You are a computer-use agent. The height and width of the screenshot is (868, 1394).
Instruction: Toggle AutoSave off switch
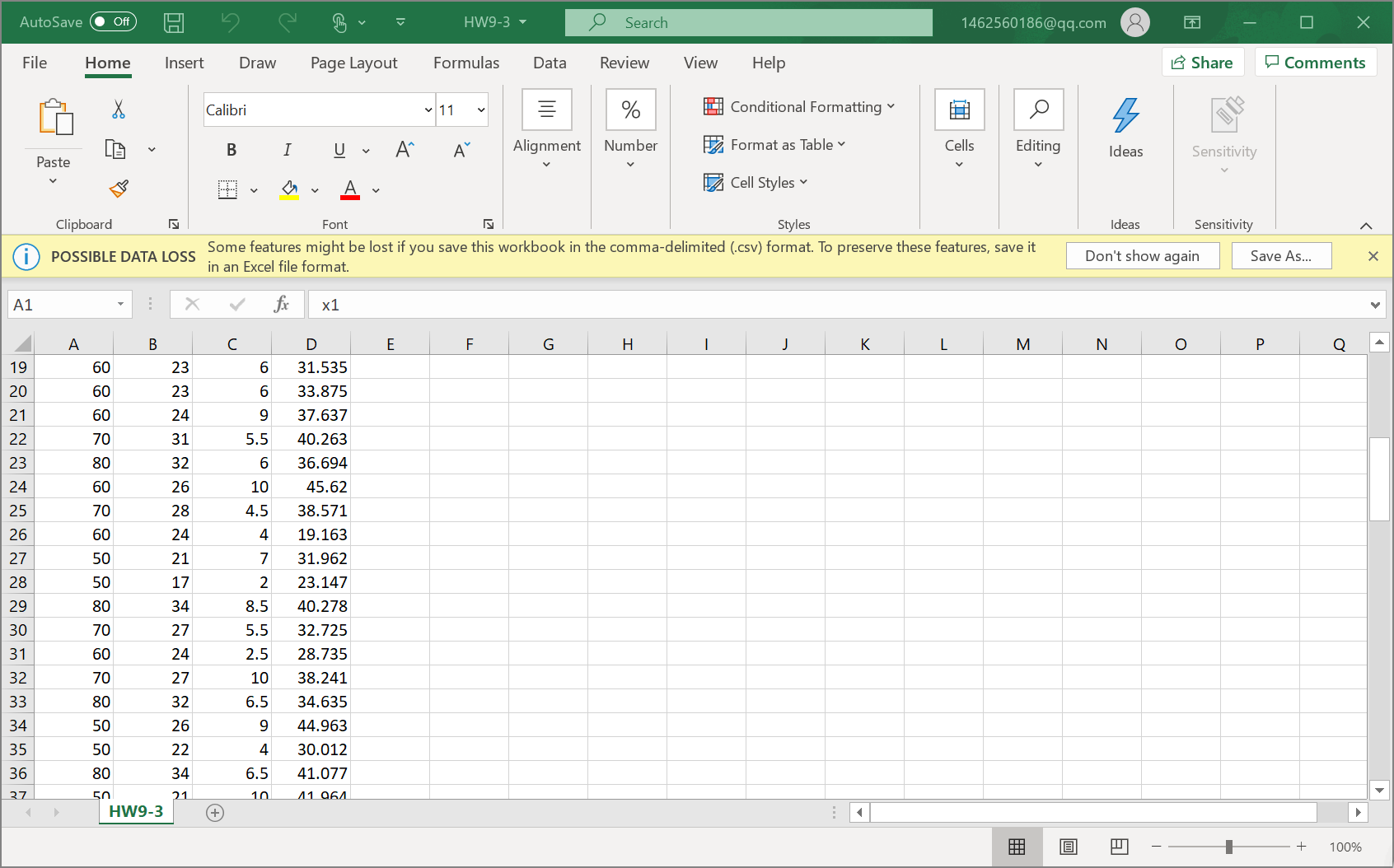[x=114, y=21]
